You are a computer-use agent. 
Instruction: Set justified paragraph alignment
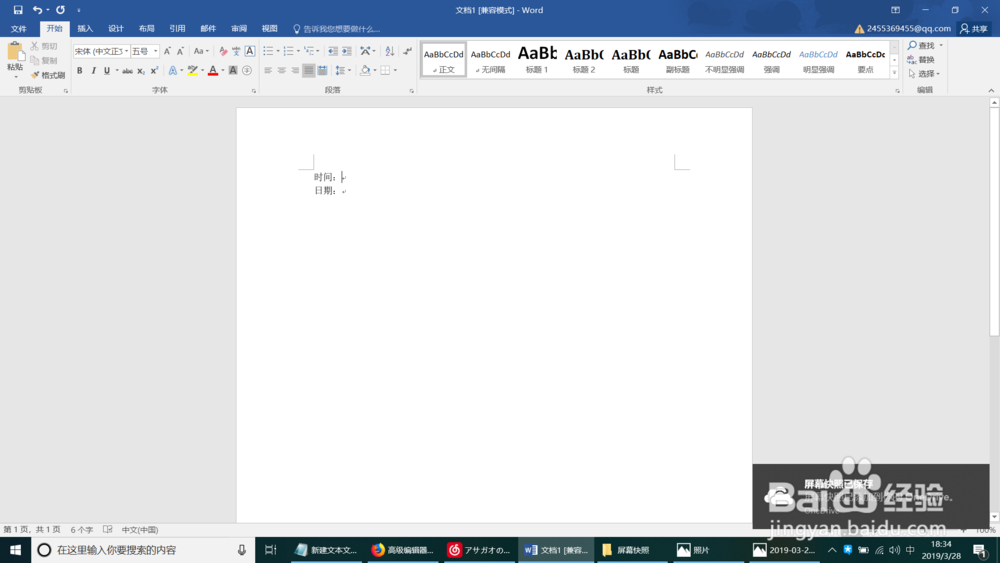pyautogui.click(x=309, y=70)
